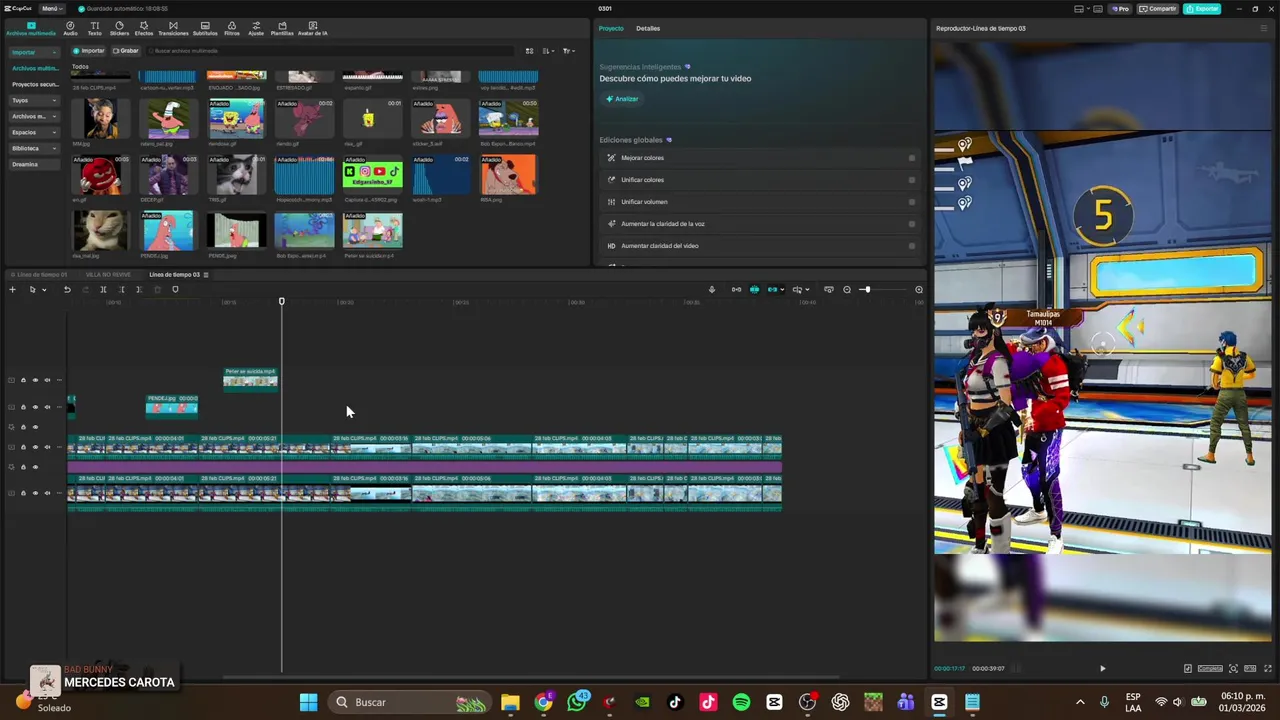Check Aumentar la claridad de la voz
Image resolution: width=1280 pixels, height=720 pixels.
[912, 224]
